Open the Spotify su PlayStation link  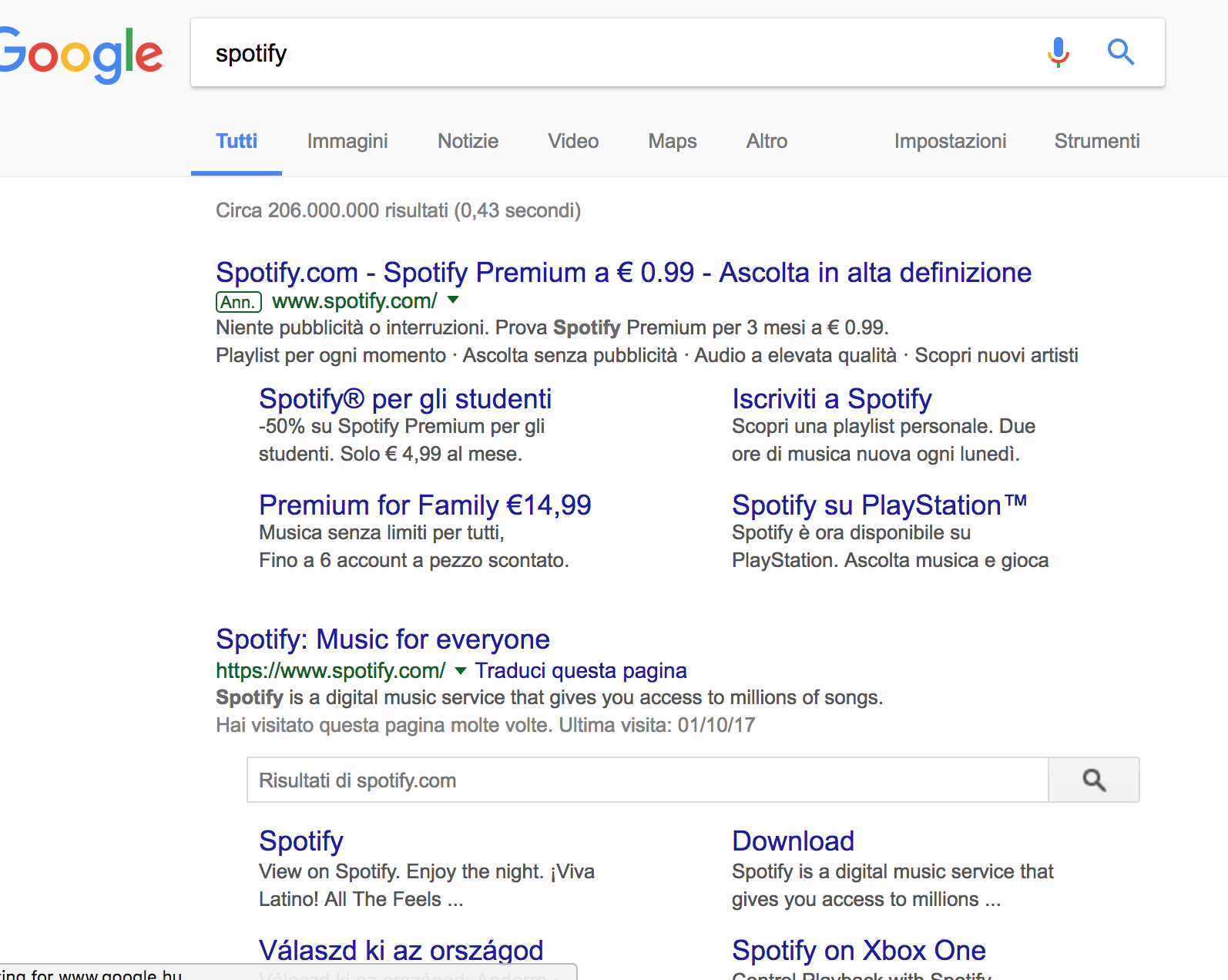(879, 505)
